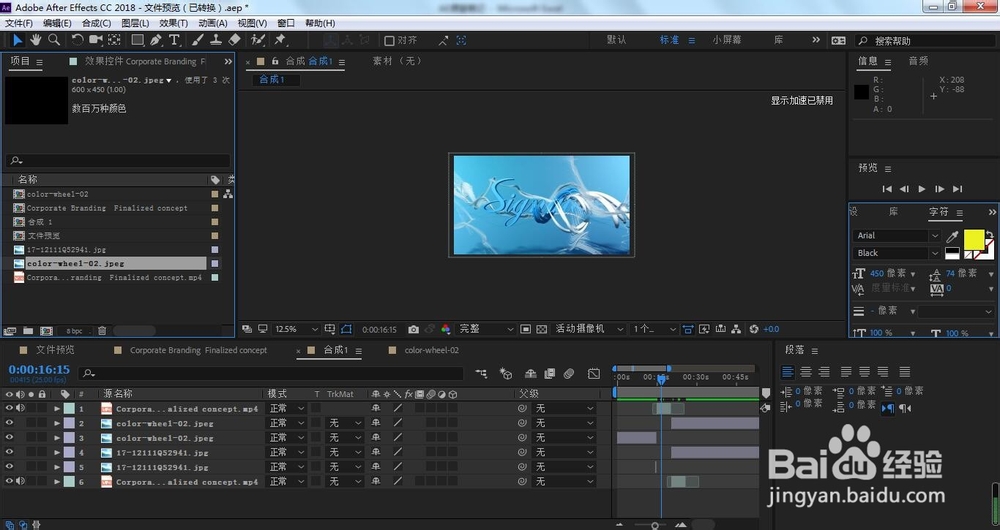
Task: Open 效果(T) menu
Action: (x=173, y=23)
